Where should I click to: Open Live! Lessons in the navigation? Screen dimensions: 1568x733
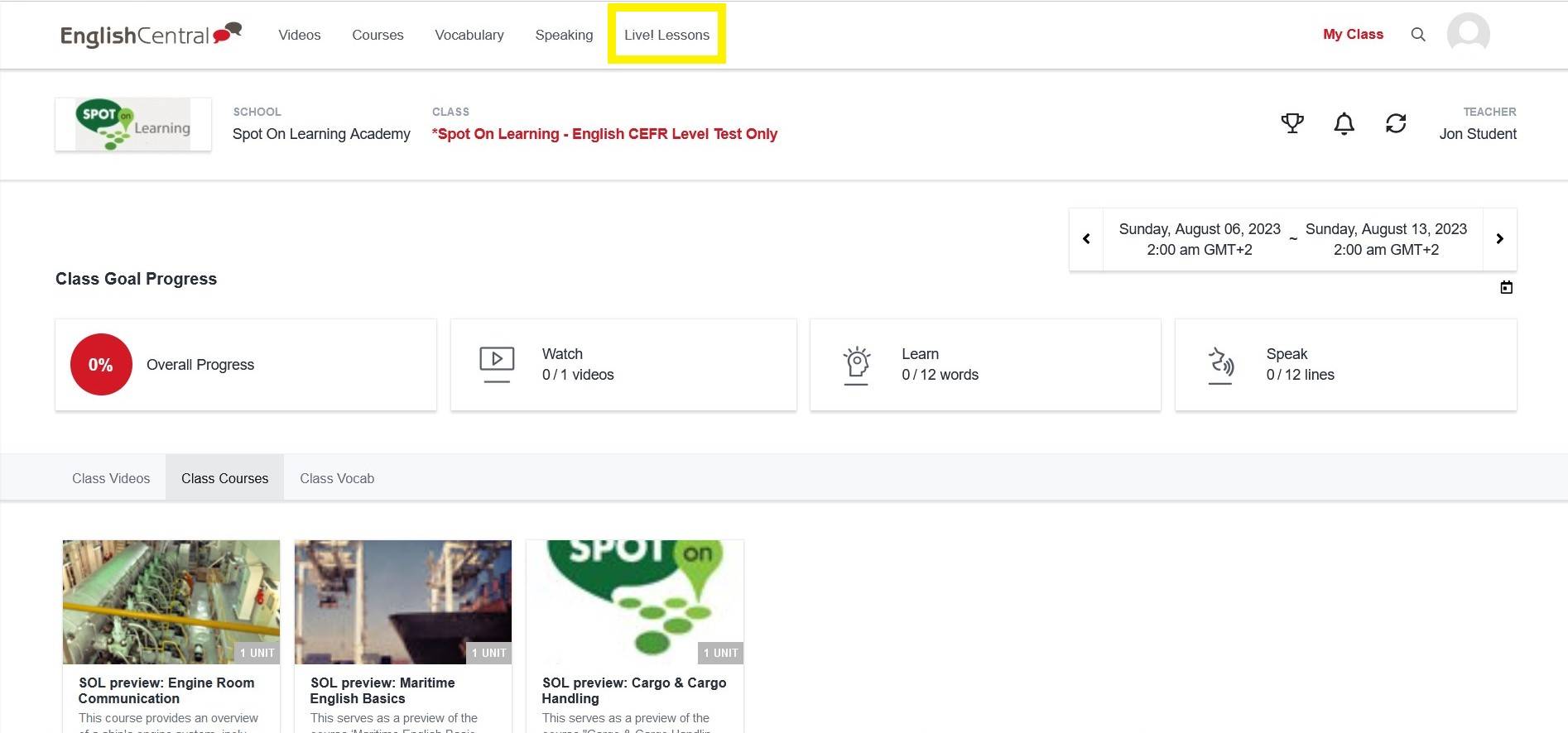pos(666,35)
